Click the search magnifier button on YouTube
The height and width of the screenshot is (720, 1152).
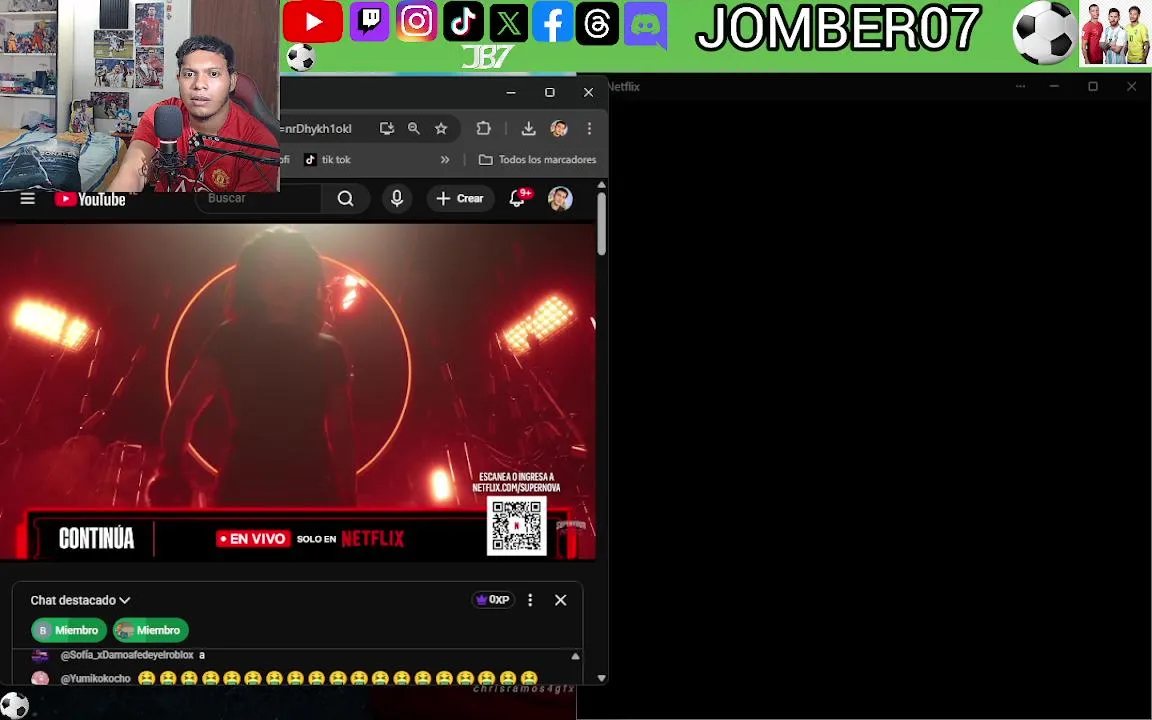tap(345, 198)
